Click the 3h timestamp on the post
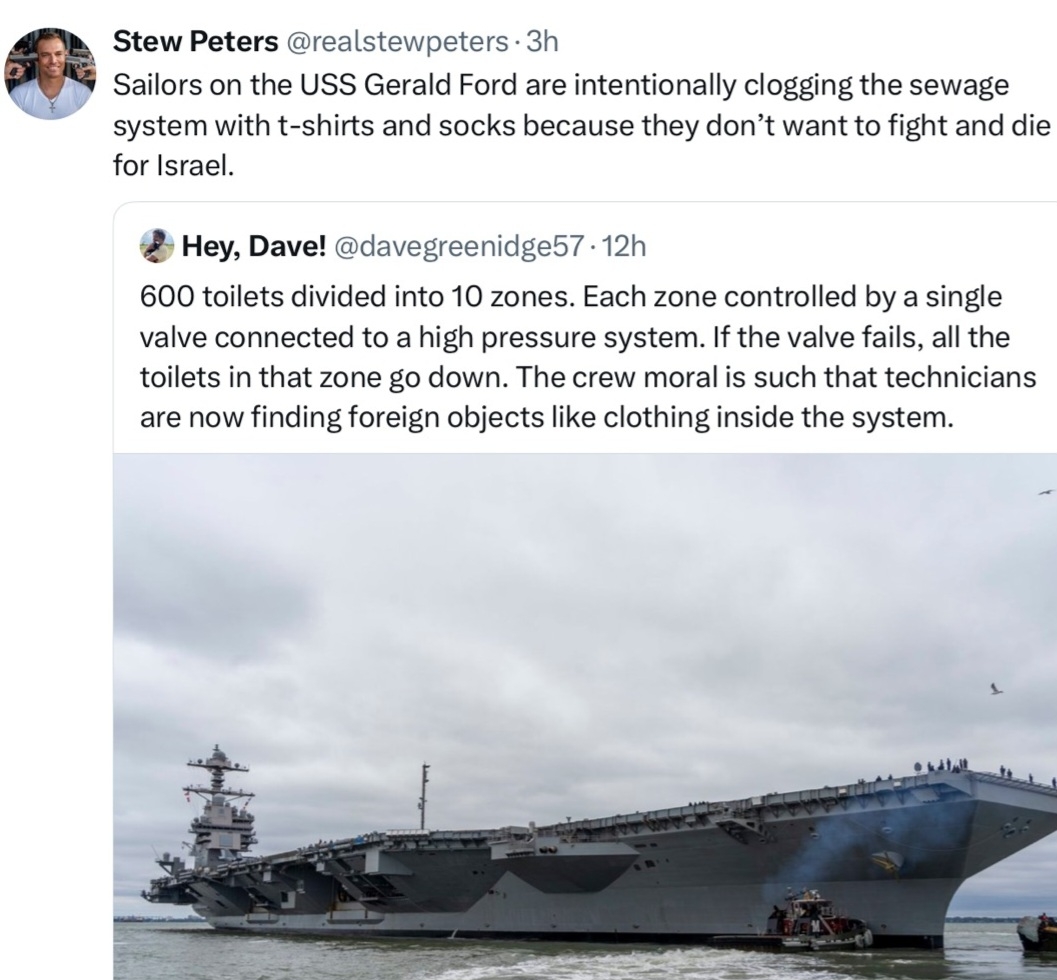 point(542,41)
